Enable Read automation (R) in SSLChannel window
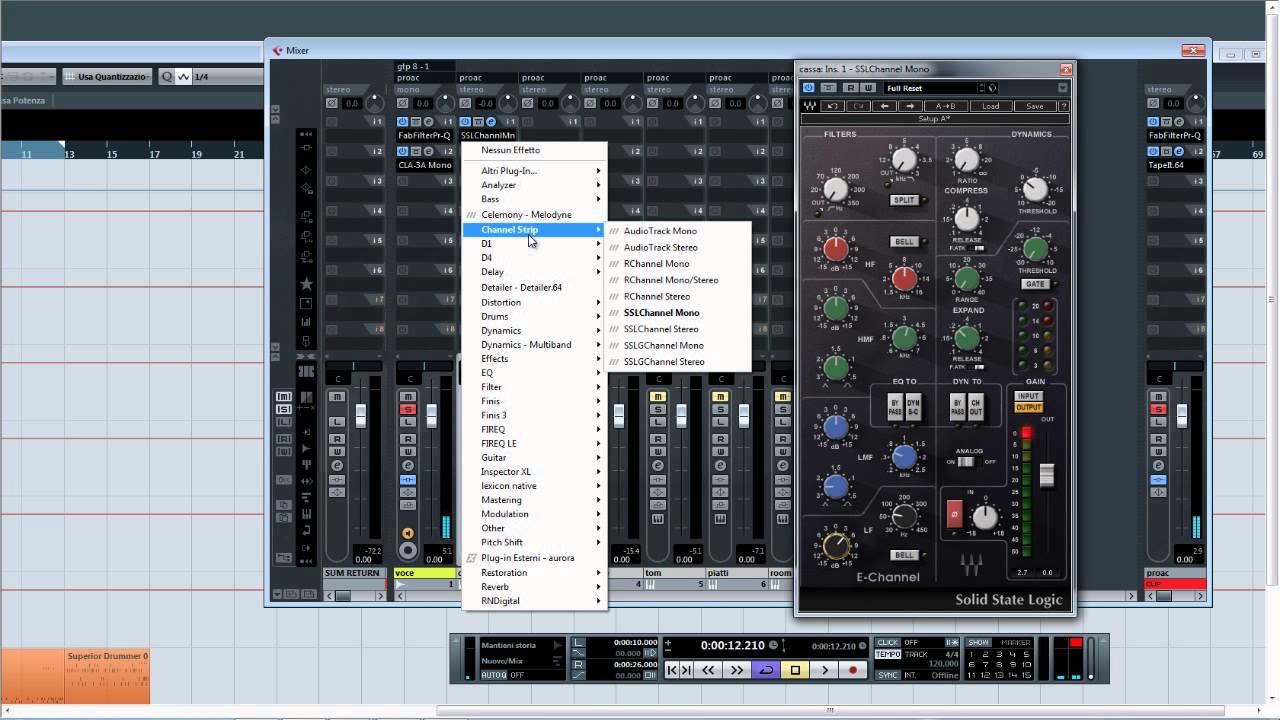The image size is (1280, 720). (x=852, y=88)
